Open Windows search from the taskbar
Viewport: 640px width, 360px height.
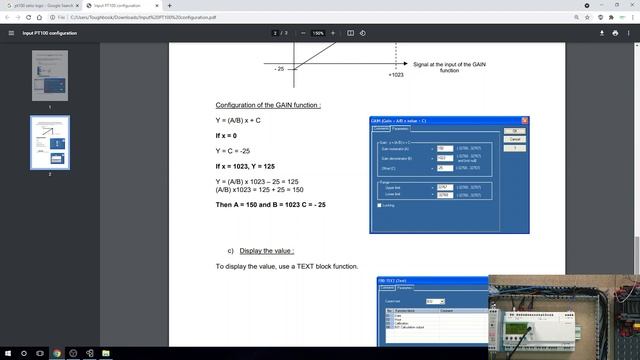click(24, 353)
